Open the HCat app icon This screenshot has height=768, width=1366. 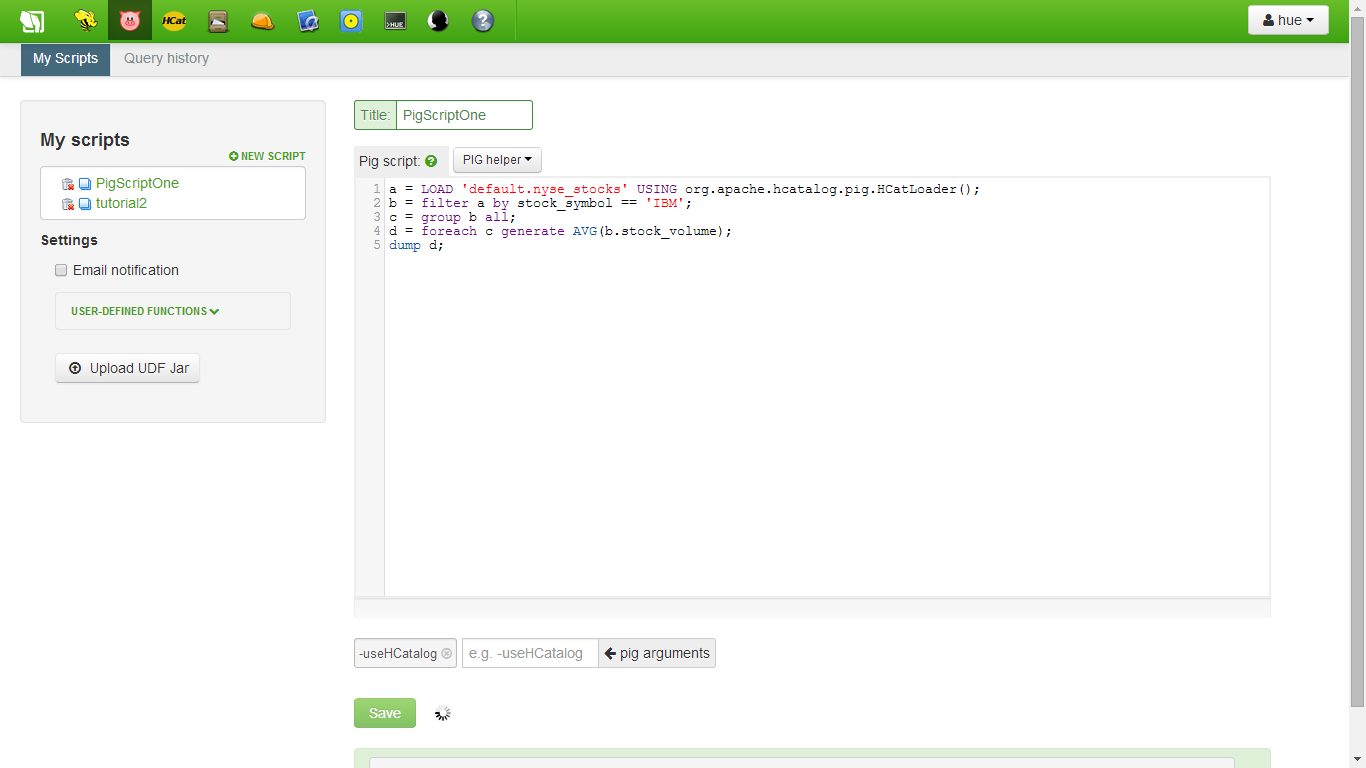point(174,20)
